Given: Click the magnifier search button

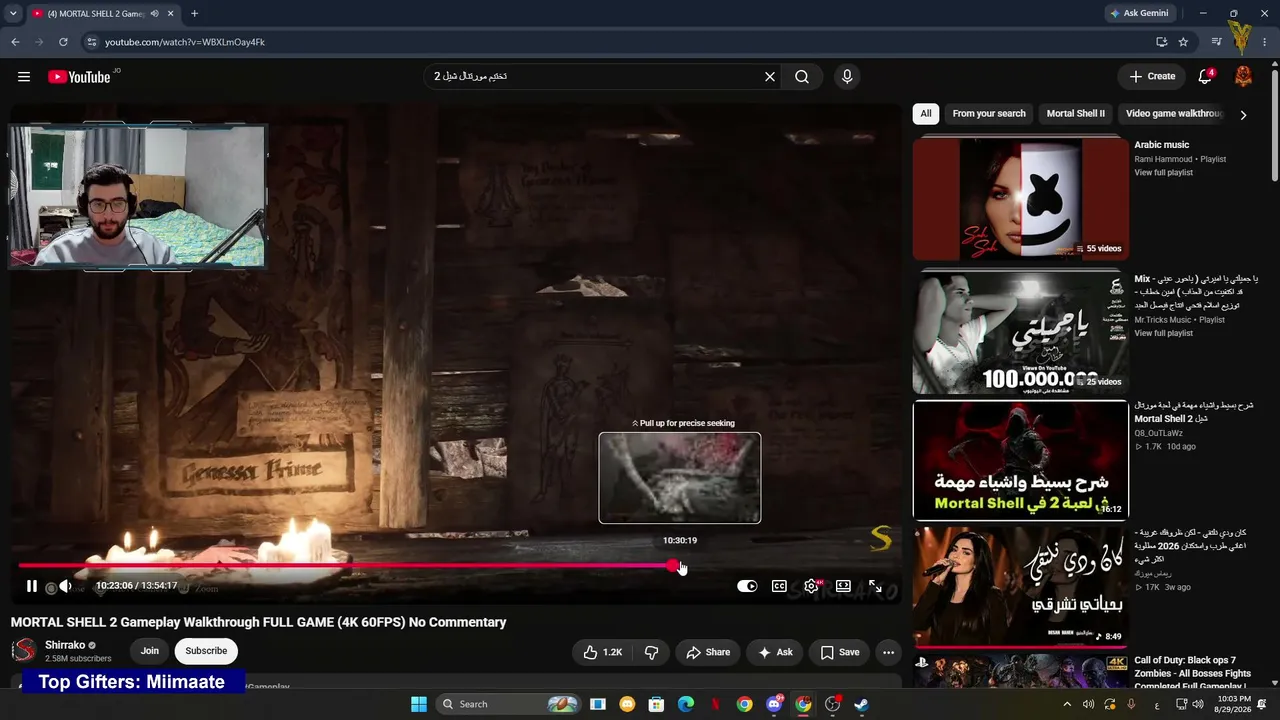Looking at the screenshot, I should pyautogui.click(x=802, y=77).
